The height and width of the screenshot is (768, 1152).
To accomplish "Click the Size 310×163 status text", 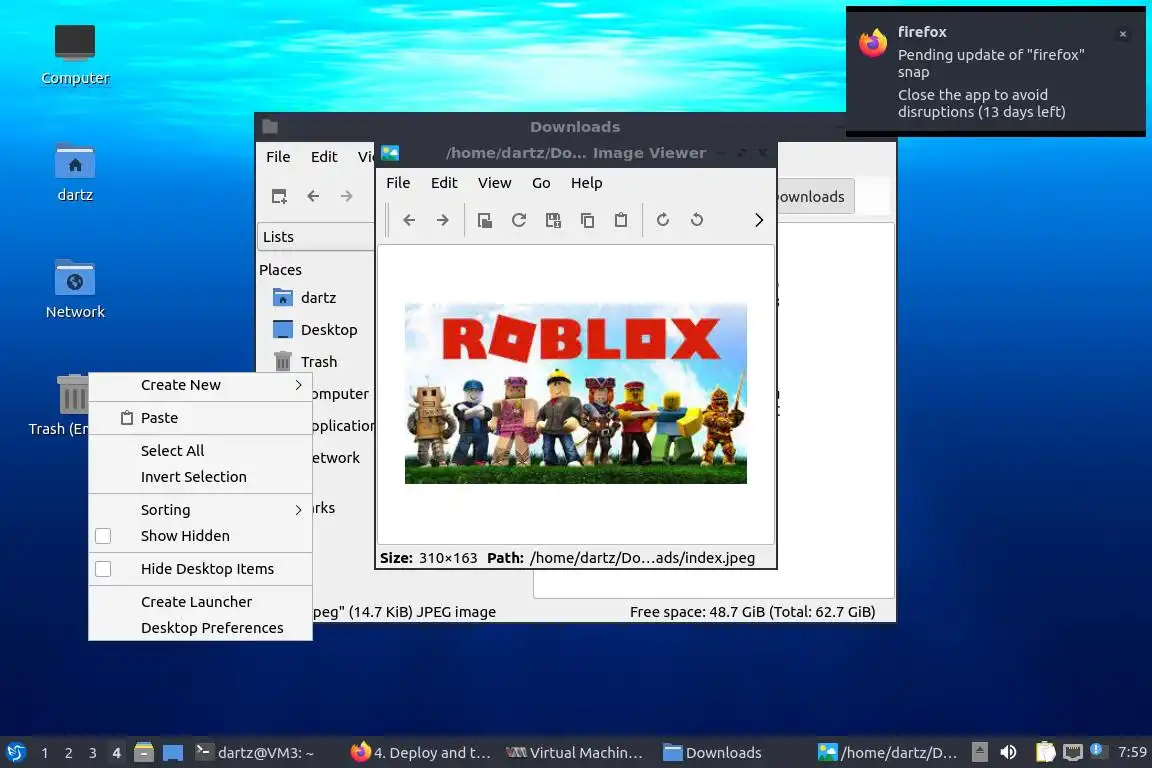I will [428, 558].
